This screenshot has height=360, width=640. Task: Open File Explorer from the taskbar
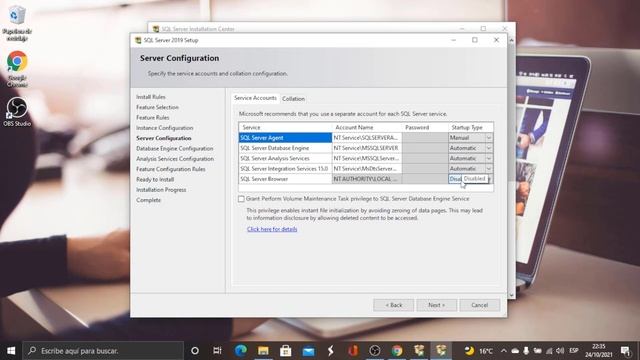[x=263, y=351]
